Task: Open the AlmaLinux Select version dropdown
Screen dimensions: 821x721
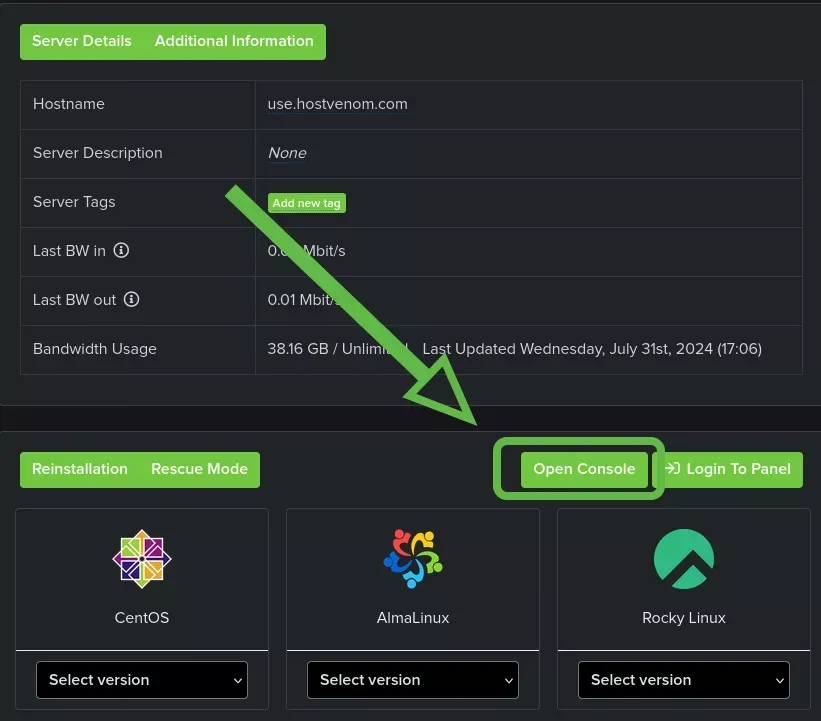Action: click(413, 680)
